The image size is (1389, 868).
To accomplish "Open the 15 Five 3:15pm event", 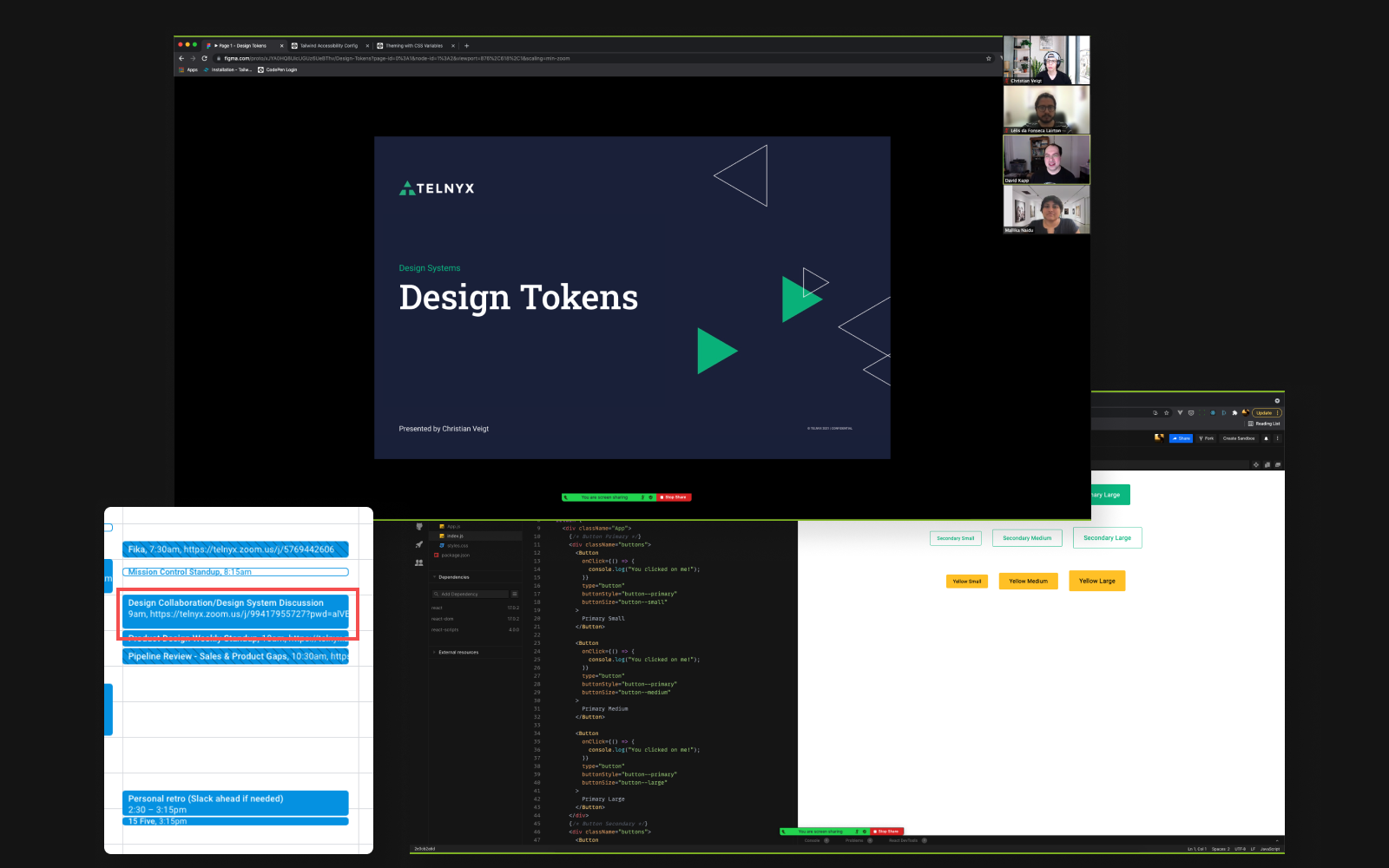I will [x=235, y=821].
